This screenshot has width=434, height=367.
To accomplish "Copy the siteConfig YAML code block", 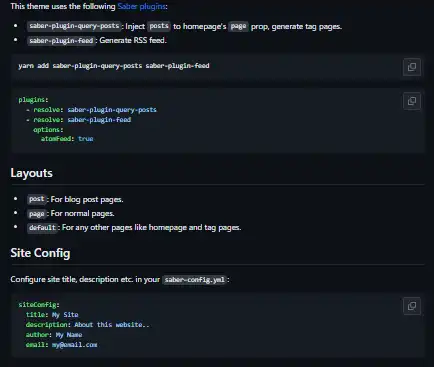I will point(412,306).
